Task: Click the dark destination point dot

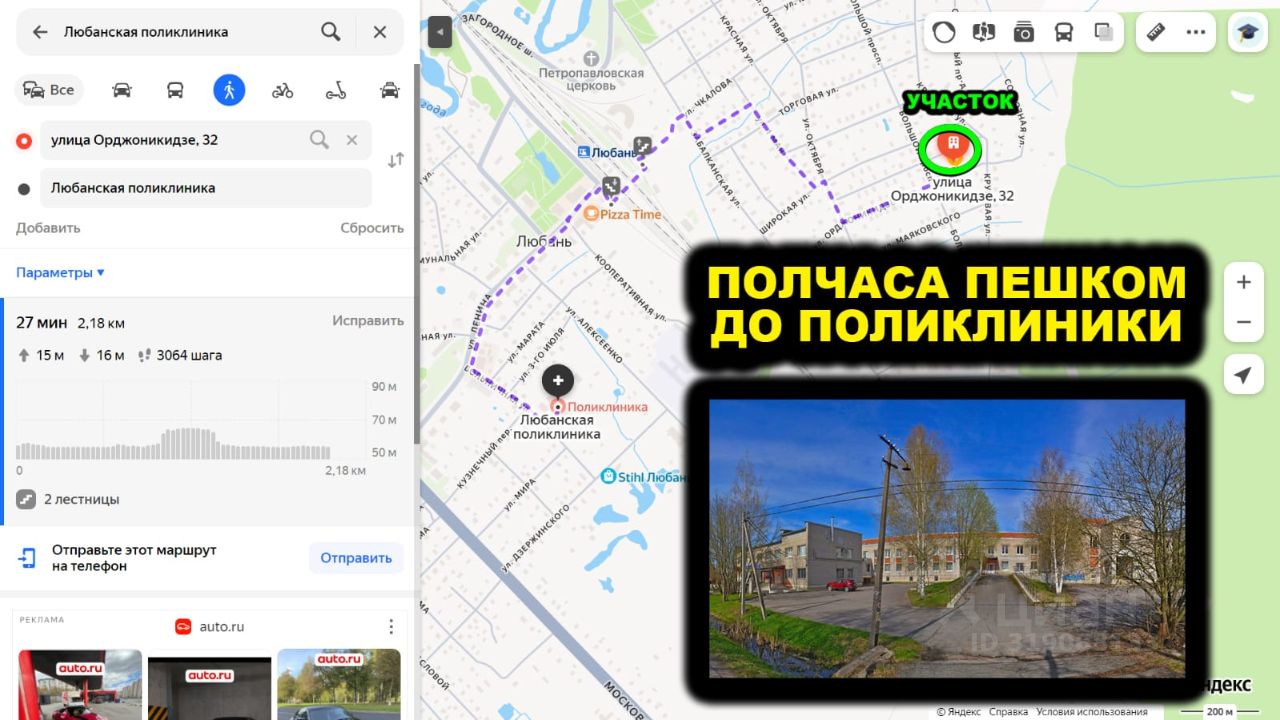Action: 24,188
